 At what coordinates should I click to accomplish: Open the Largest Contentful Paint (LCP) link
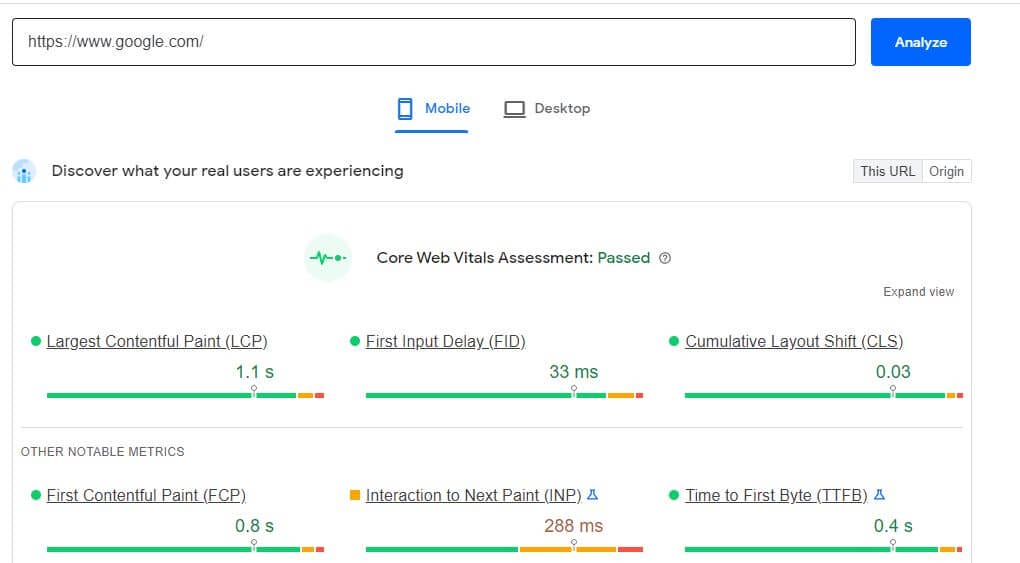tap(157, 342)
